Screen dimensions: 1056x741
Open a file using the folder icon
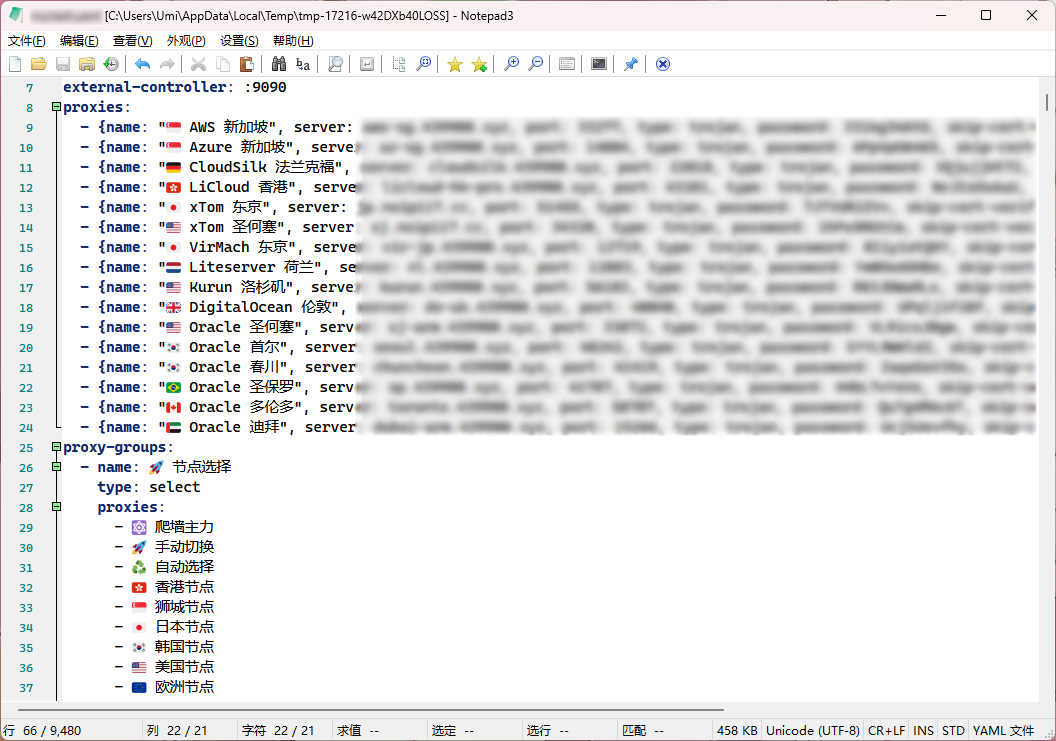click(x=39, y=64)
